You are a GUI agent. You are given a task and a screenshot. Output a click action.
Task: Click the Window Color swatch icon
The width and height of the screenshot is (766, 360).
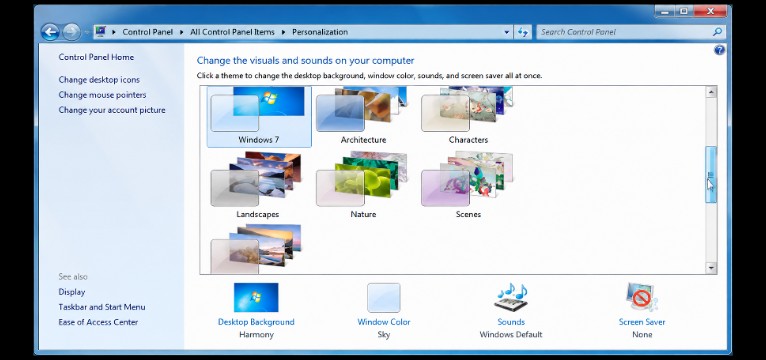click(383, 297)
